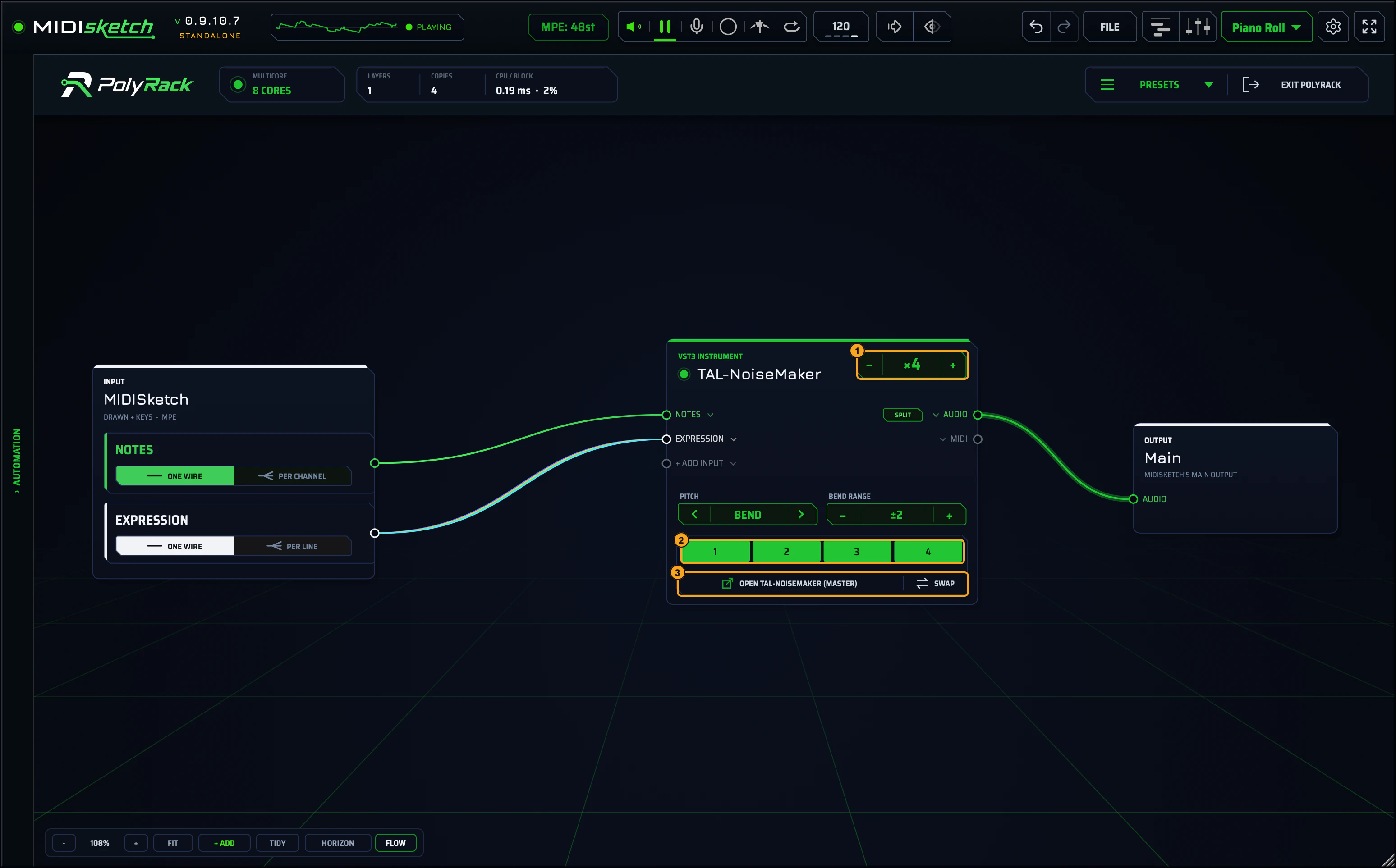Click the 120 tempo field
The height and width of the screenshot is (868, 1396).
pyautogui.click(x=840, y=27)
